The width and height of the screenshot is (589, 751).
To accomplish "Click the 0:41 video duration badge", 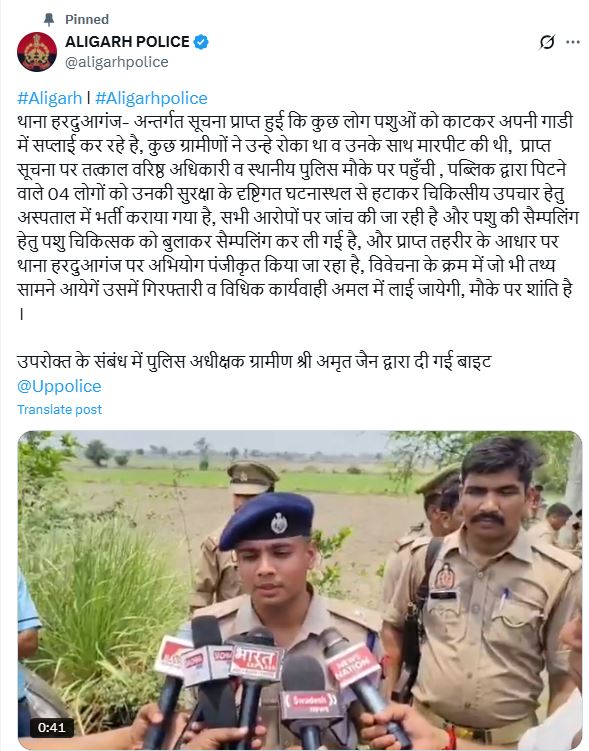I will pyautogui.click(x=51, y=728).
